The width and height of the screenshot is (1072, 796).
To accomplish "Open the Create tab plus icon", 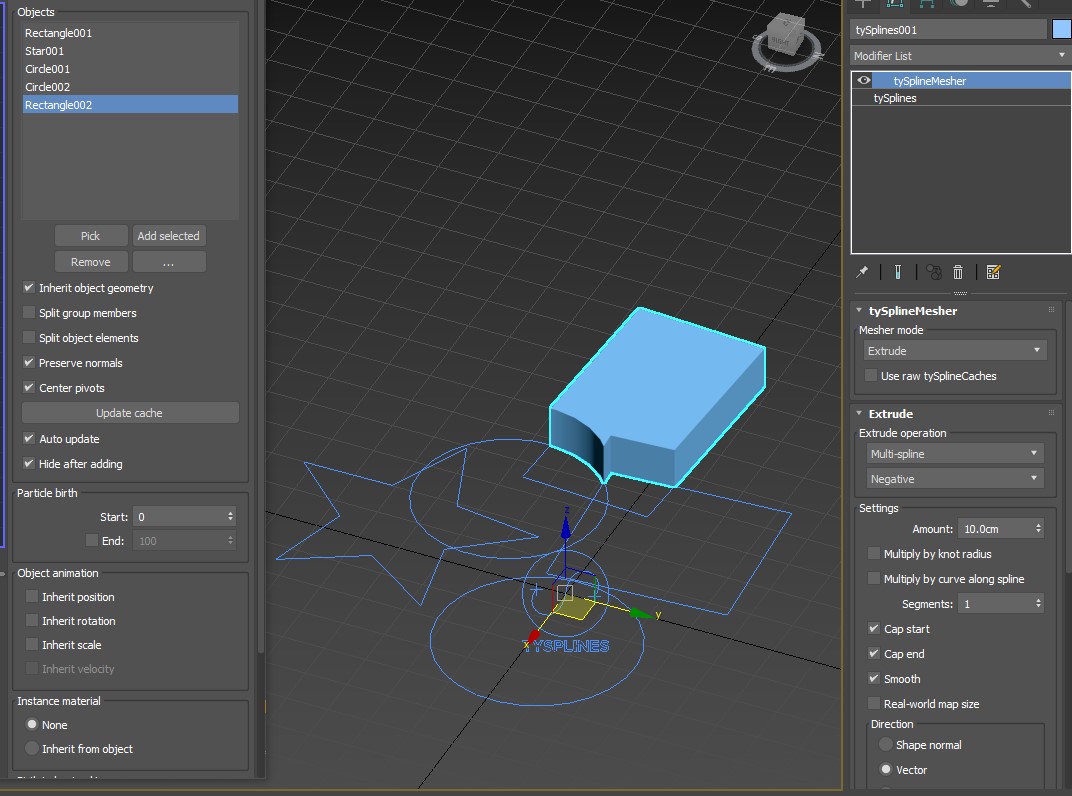I will [x=863, y=3].
